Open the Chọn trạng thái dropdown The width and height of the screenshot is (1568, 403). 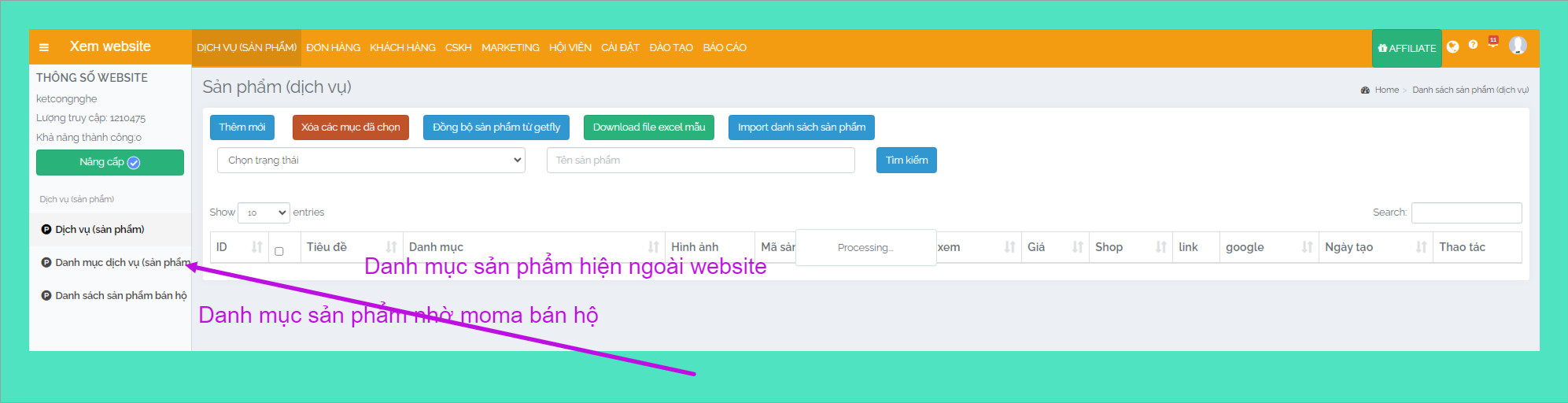click(x=371, y=161)
